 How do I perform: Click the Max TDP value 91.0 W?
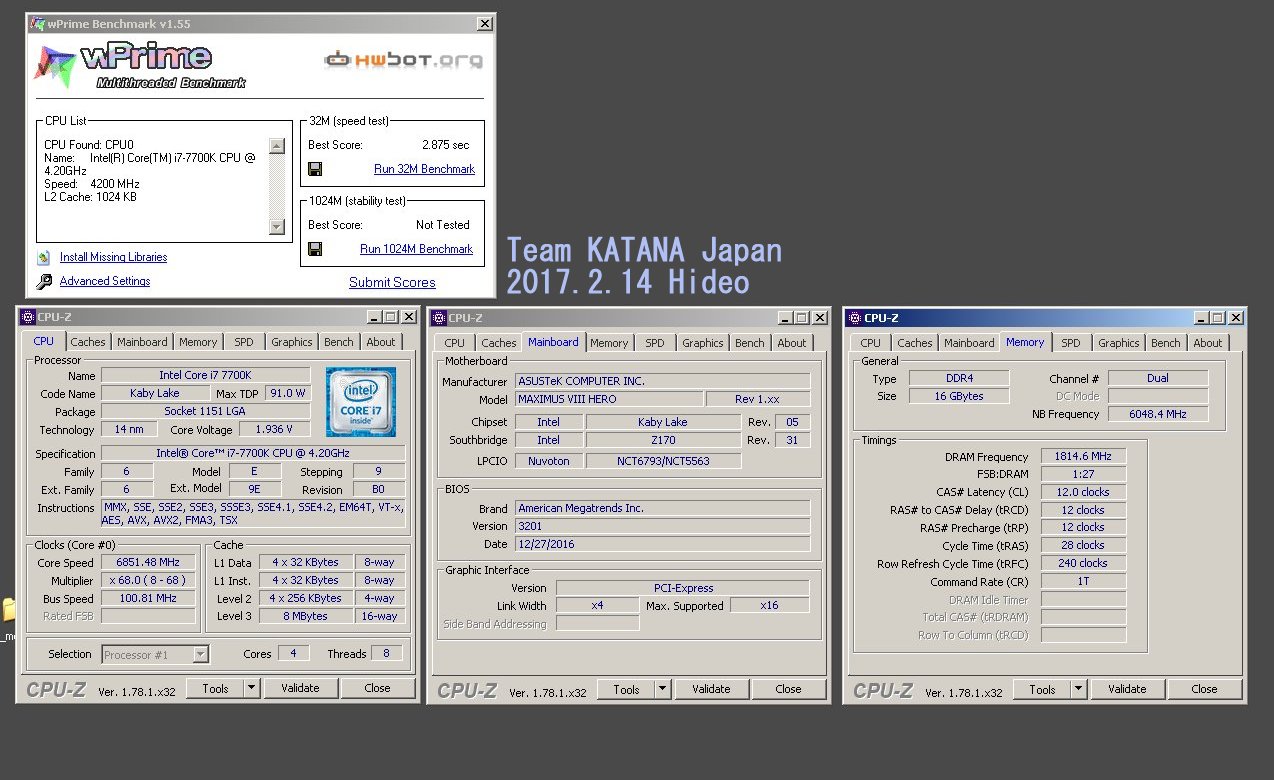(x=289, y=393)
